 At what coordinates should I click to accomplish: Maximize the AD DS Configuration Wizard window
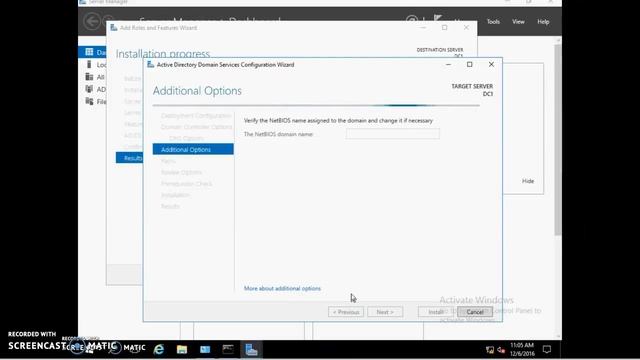470,64
